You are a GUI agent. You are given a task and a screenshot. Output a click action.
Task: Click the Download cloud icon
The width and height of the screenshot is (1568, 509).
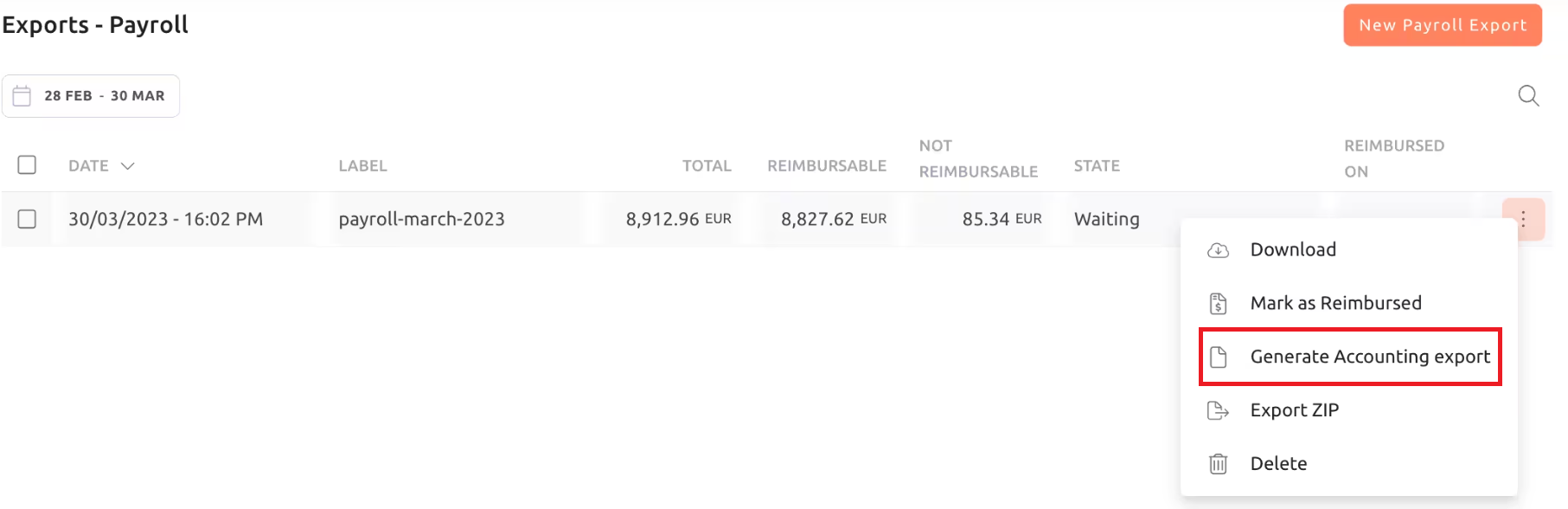coord(1218,250)
